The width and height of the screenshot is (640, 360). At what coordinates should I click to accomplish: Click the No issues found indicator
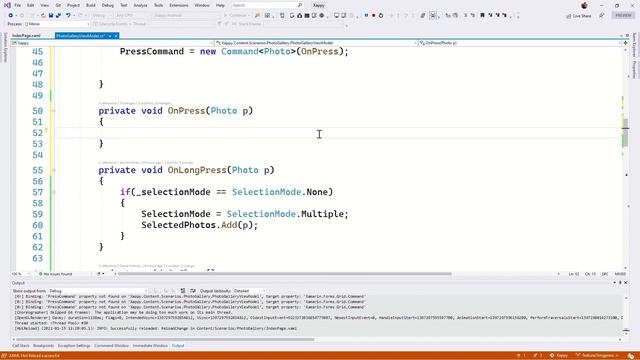coord(55,274)
